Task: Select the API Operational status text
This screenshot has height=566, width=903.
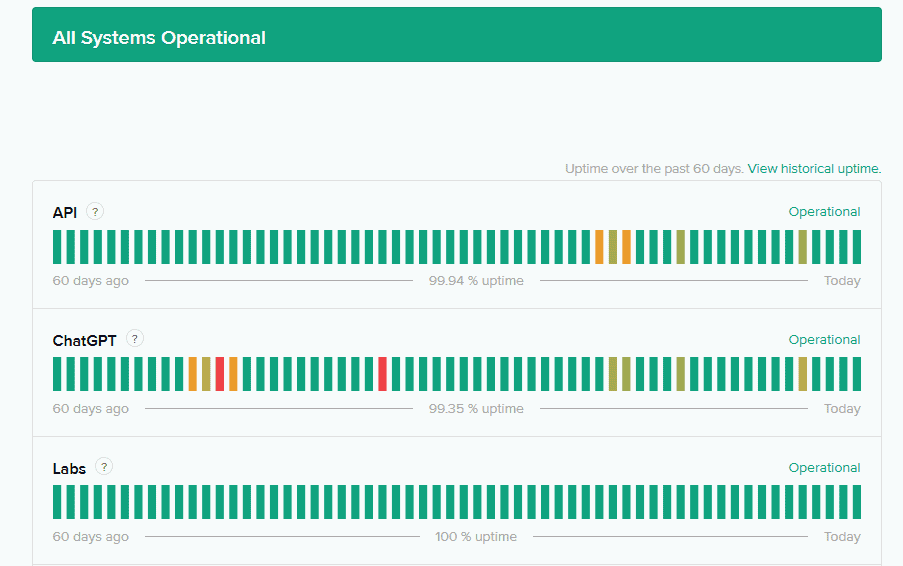Action: tap(824, 212)
